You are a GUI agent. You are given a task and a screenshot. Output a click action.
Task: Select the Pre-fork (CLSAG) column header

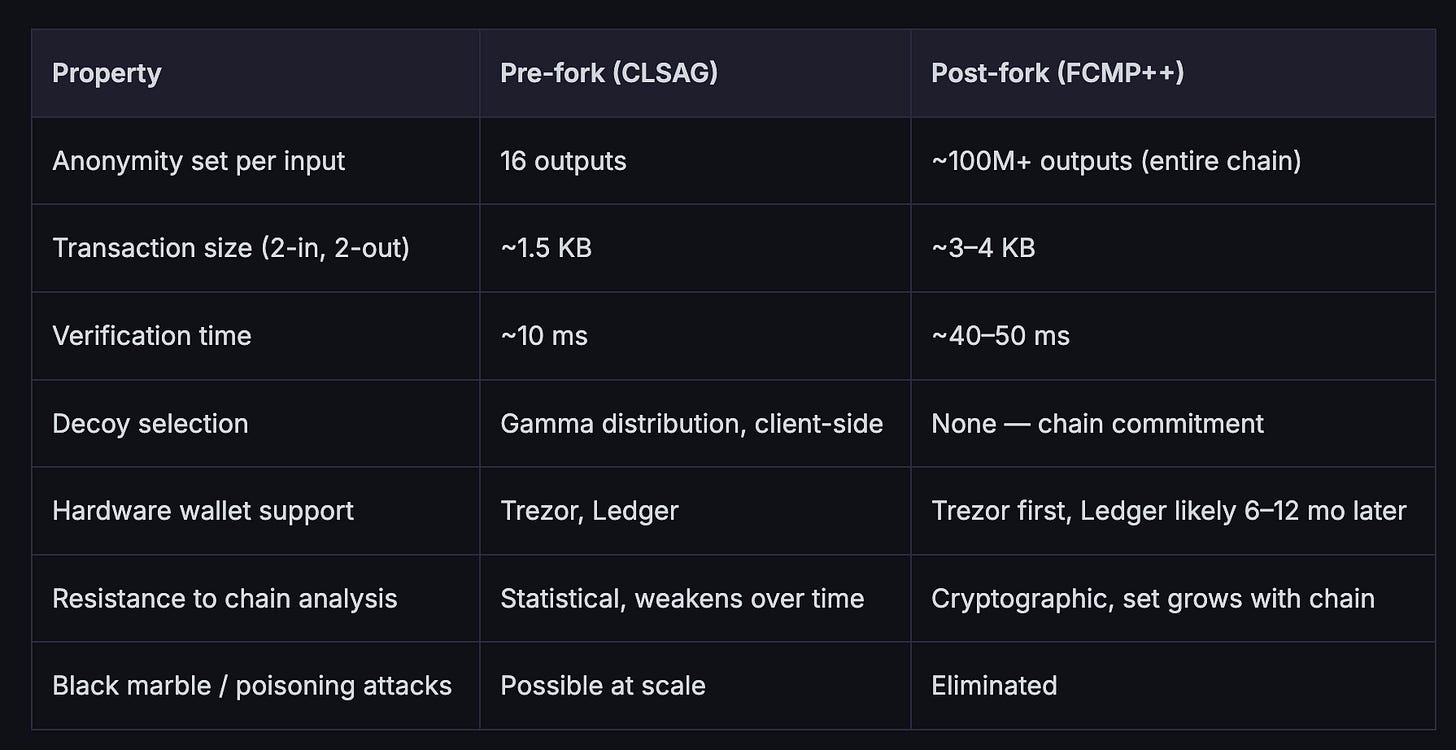(x=609, y=74)
